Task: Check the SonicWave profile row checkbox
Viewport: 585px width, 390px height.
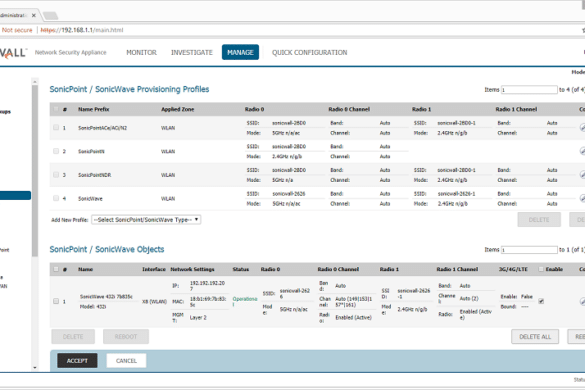Action: 56,198
